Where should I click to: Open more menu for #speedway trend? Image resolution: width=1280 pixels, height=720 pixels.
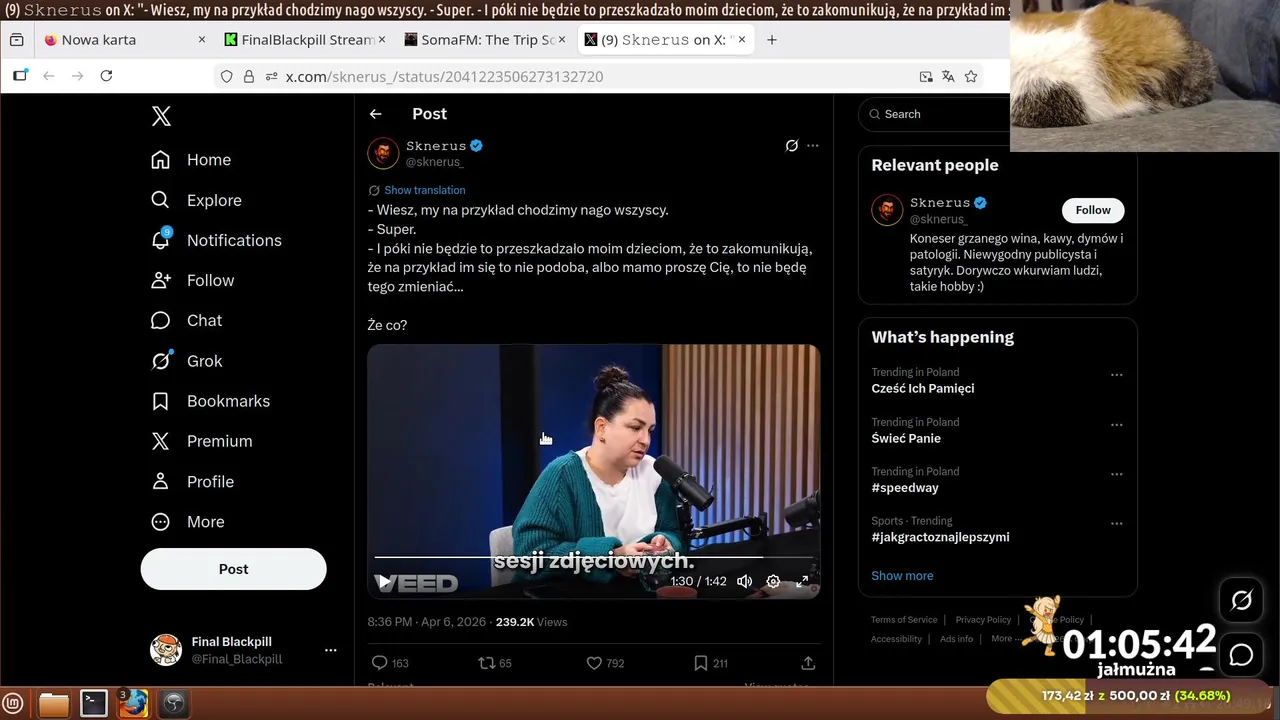[x=1117, y=474]
